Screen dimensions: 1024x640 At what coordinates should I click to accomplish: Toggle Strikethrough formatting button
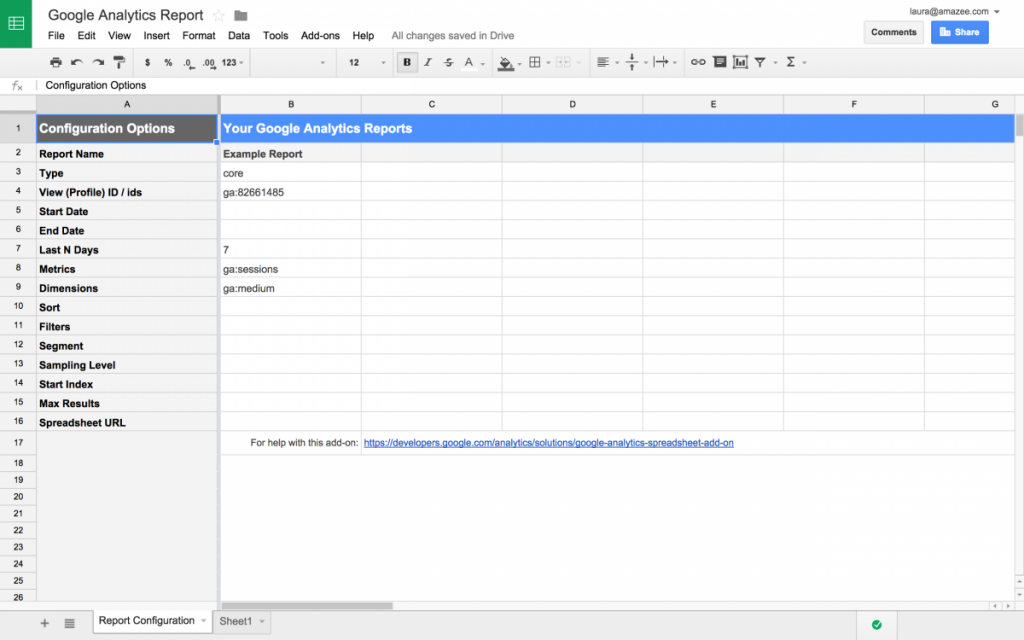click(x=449, y=62)
